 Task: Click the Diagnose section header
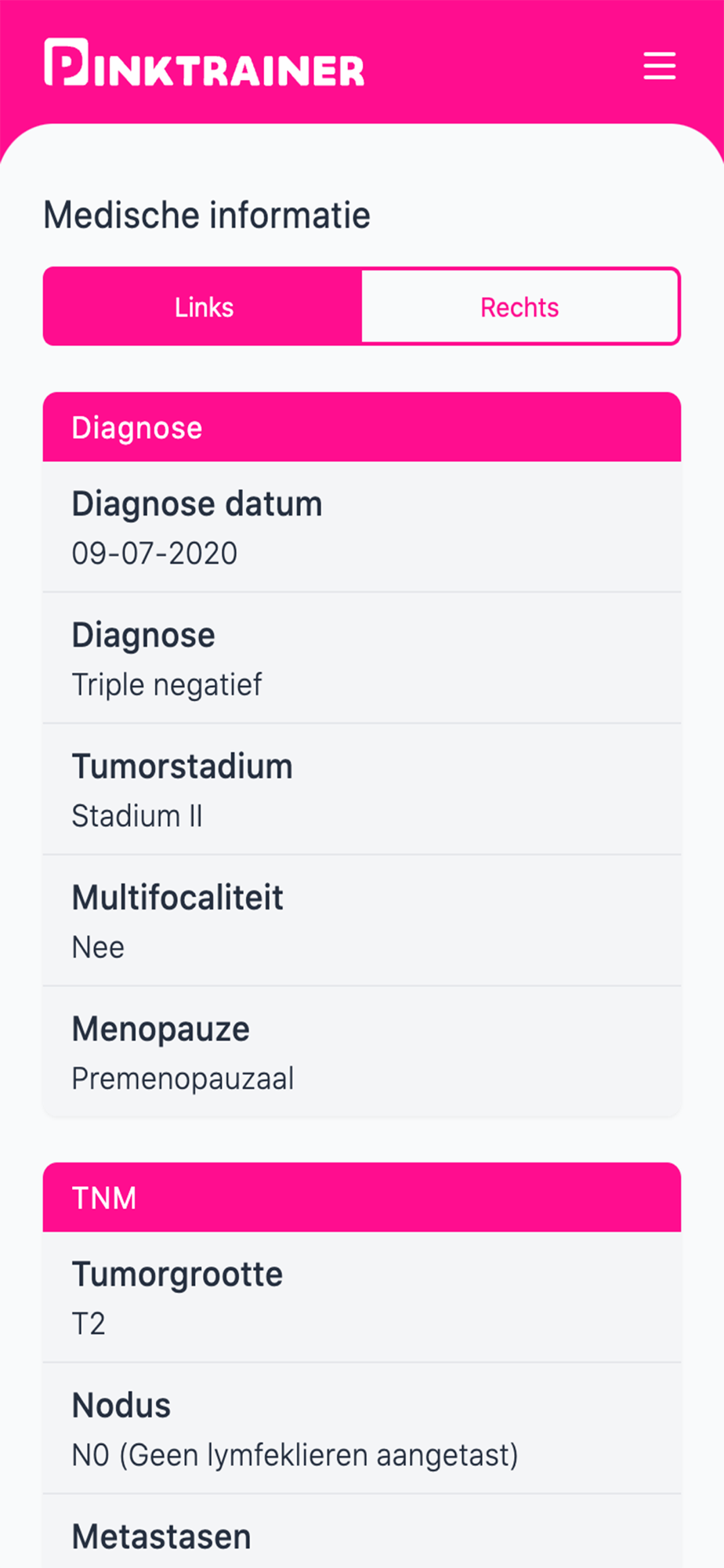point(362,427)
